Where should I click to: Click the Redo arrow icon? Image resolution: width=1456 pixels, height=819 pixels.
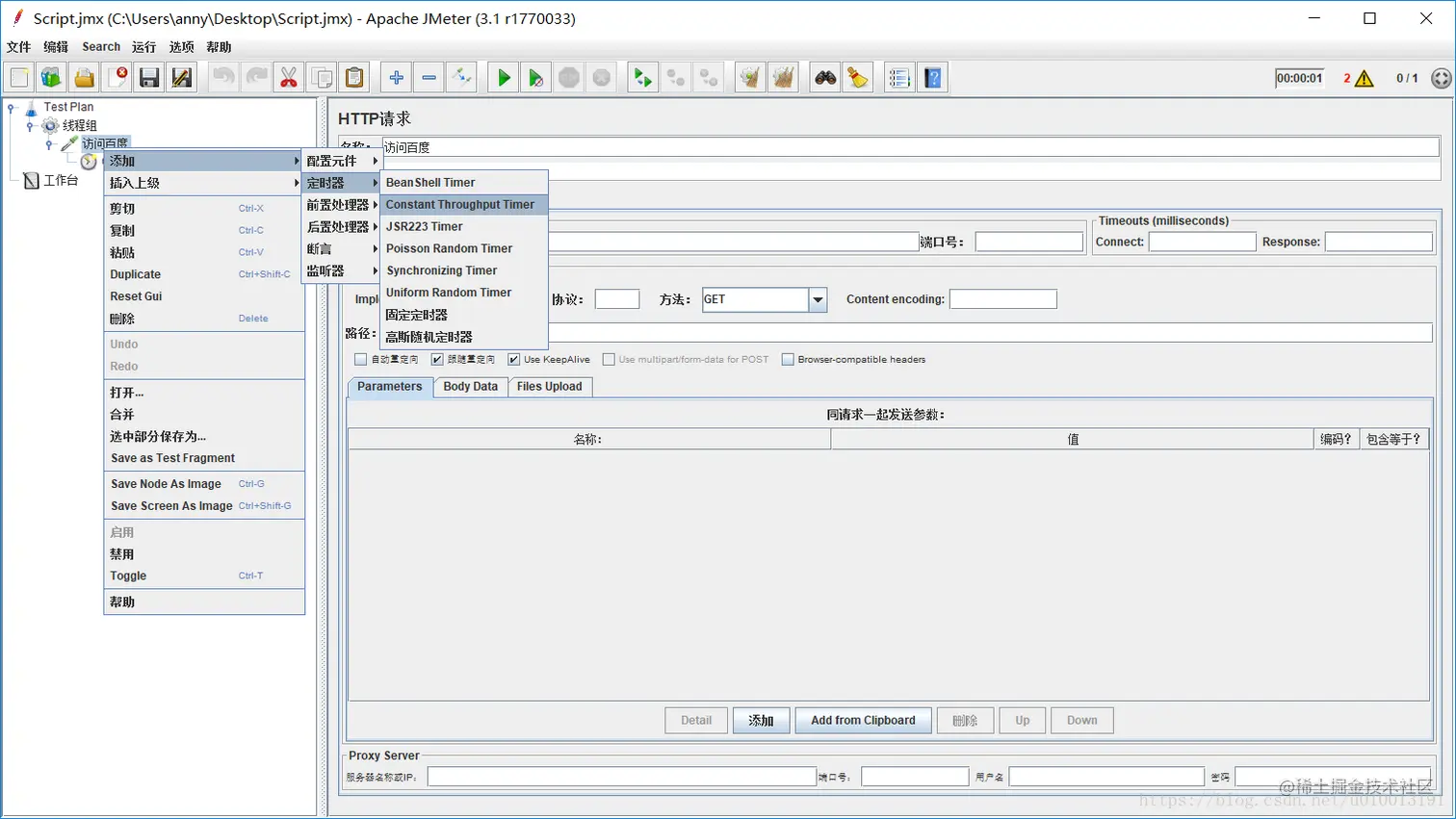click(257, 78)
